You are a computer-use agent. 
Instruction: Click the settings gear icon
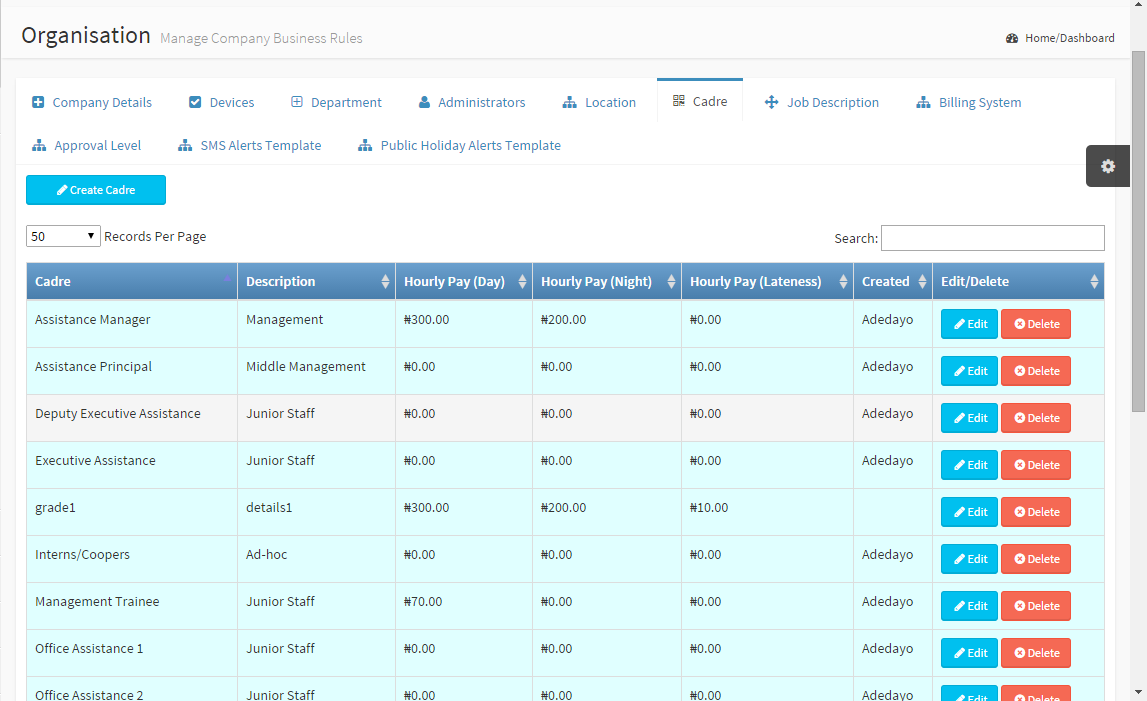1107,166
